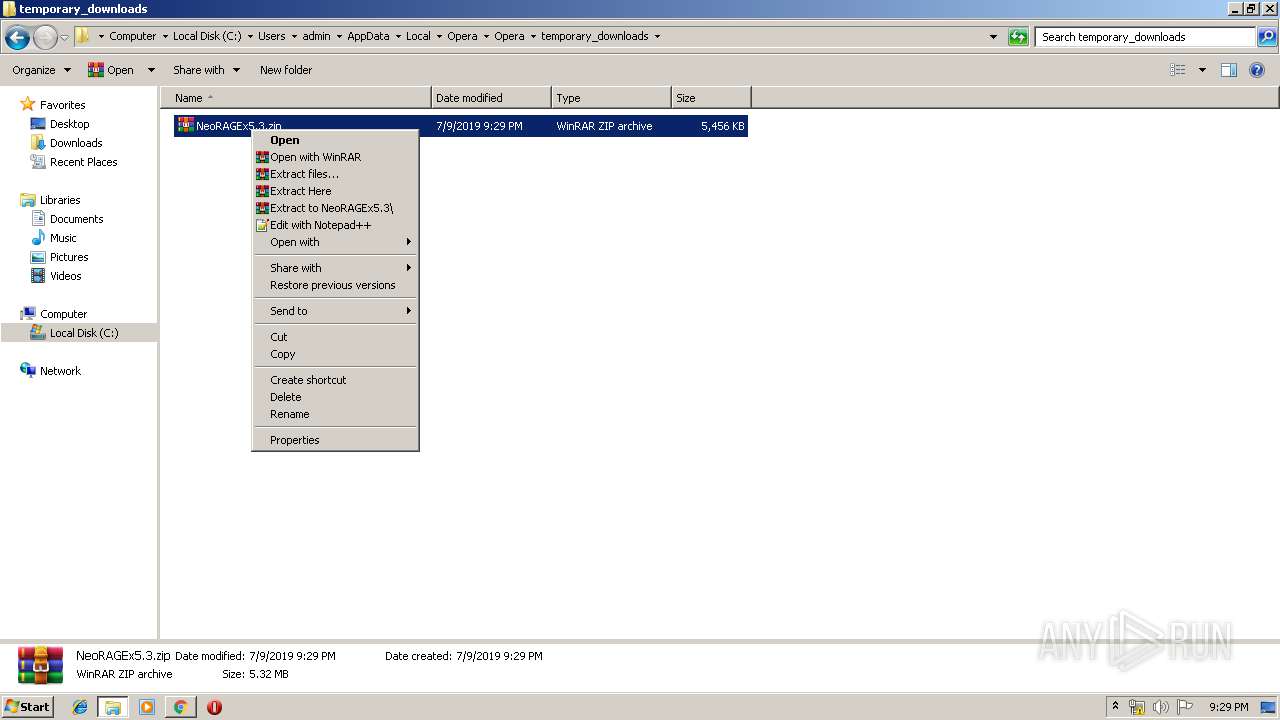Sort by the Type column header

611,98
